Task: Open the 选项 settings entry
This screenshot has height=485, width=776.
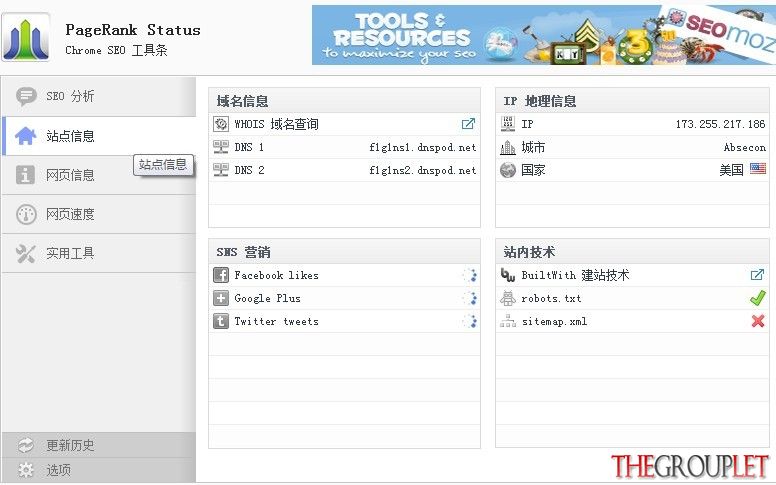Action: (x=99, y=470)
